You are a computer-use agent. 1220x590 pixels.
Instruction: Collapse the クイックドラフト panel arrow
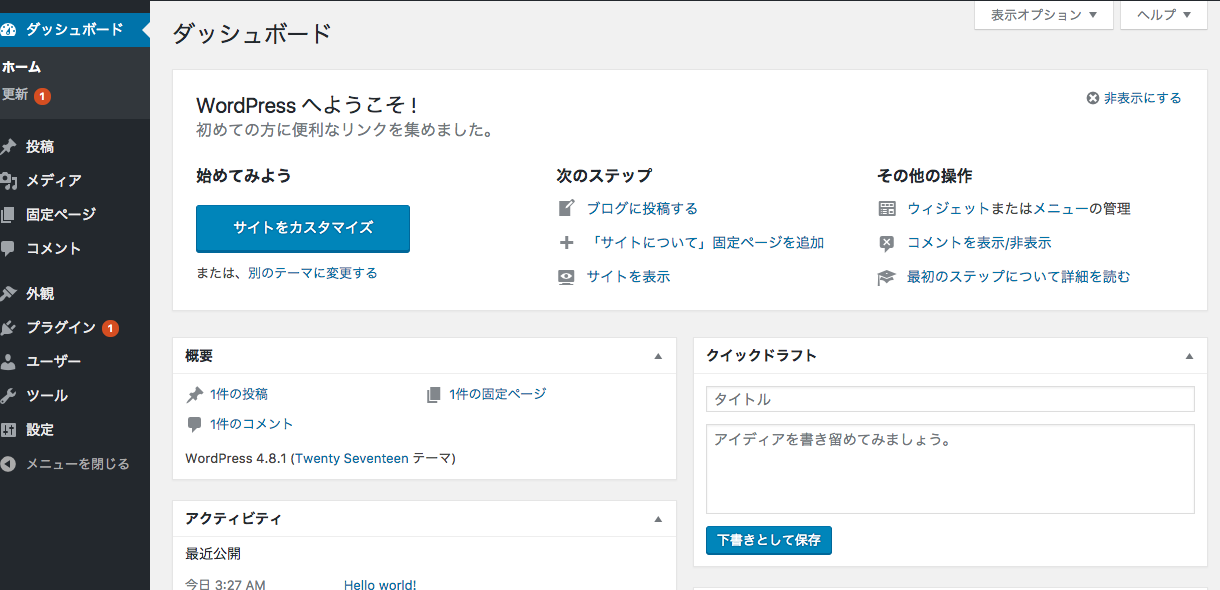[x=1189, y=356]
